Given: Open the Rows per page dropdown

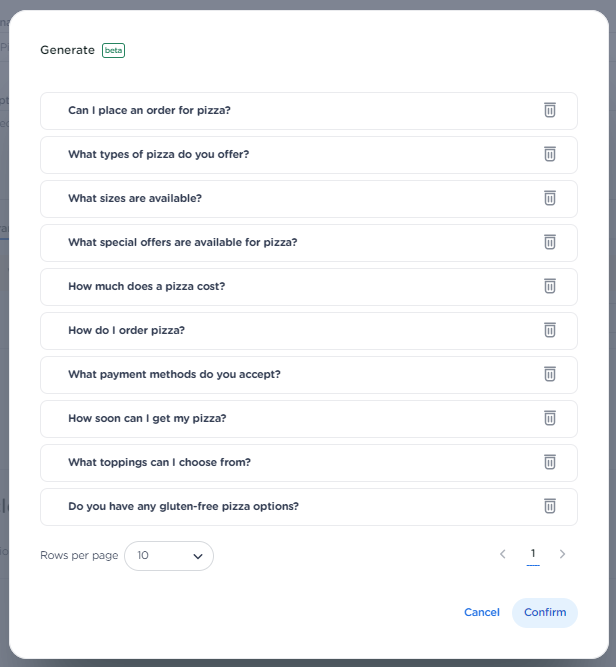Looking at the screenshot, I should [x=169, y=555].
